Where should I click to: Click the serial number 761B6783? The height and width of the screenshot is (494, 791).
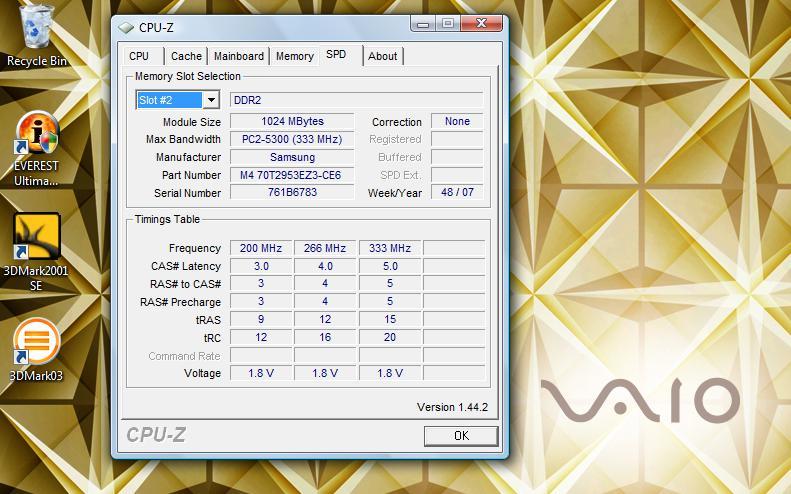pyautogui.click(x=292, y=192)
